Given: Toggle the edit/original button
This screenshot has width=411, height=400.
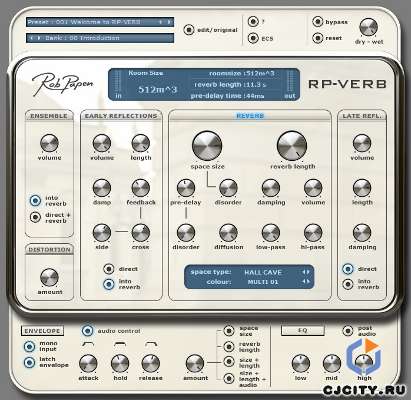Looking at the screenshot, I should [189, 30].
